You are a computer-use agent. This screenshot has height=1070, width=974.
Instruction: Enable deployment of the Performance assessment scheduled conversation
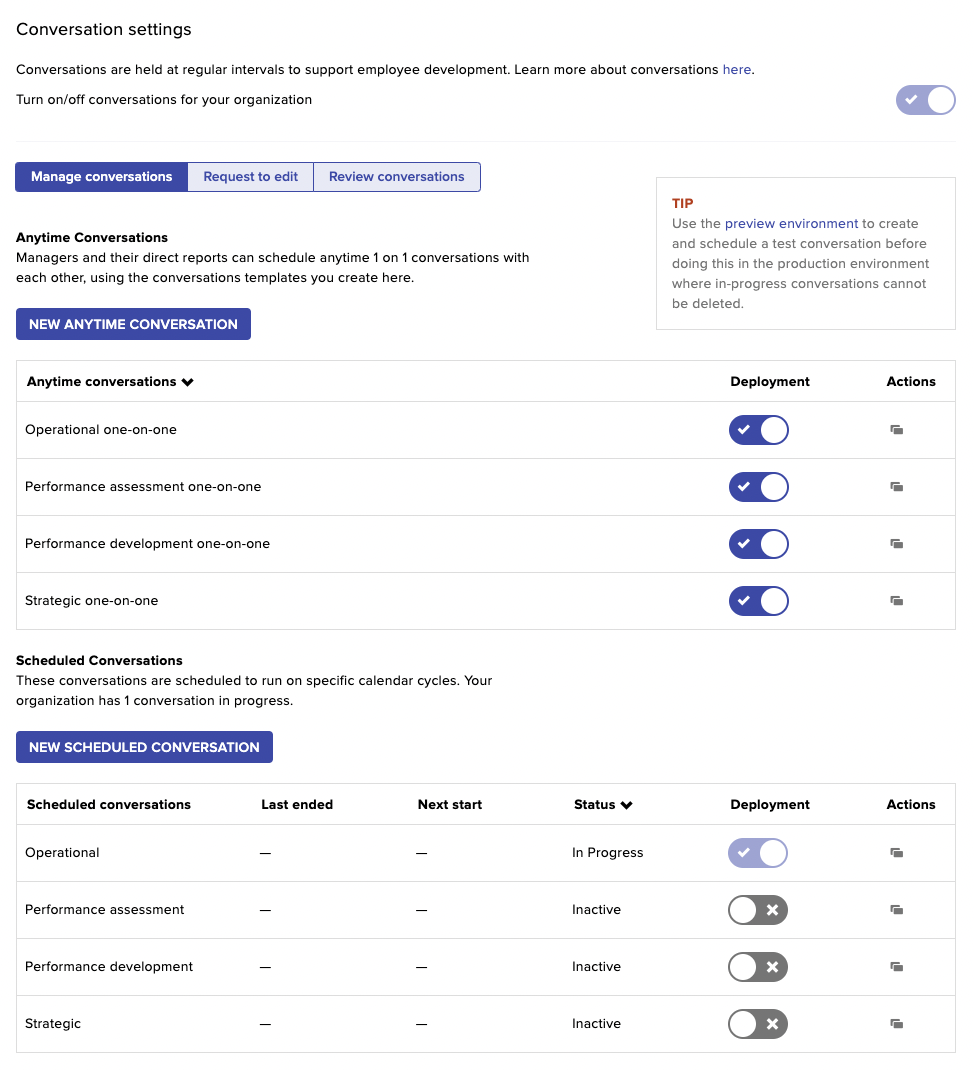point(758,910)
